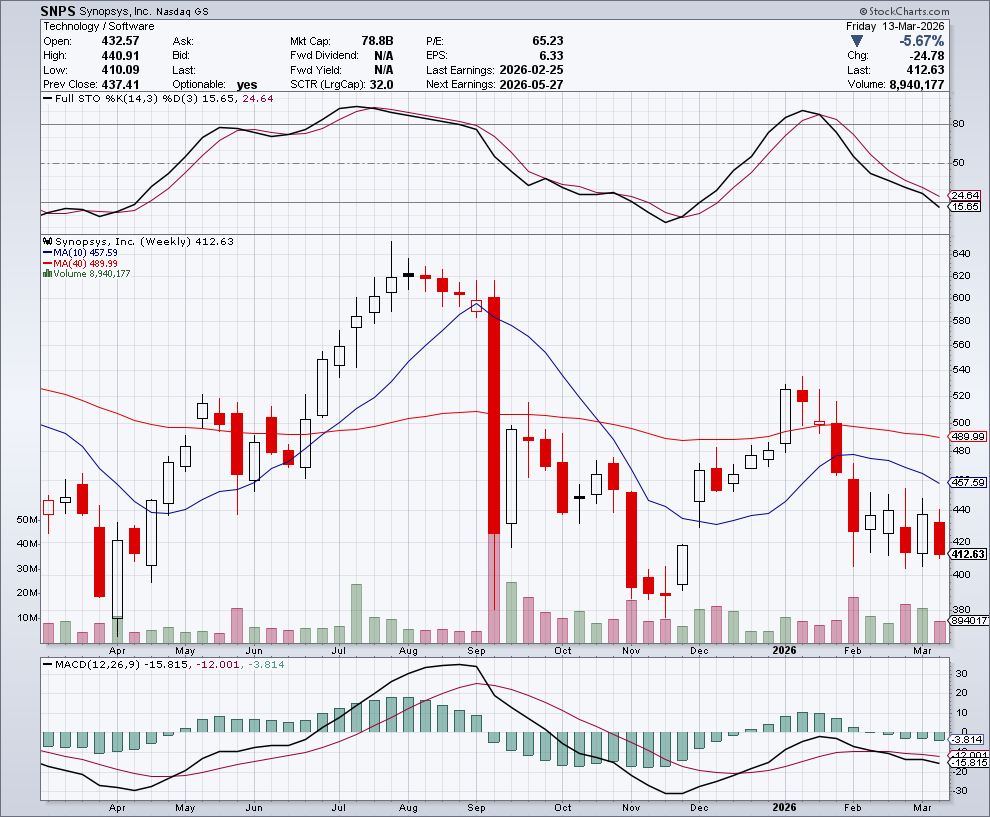Select the P/E value 65.23

click(x=547, y=41)
